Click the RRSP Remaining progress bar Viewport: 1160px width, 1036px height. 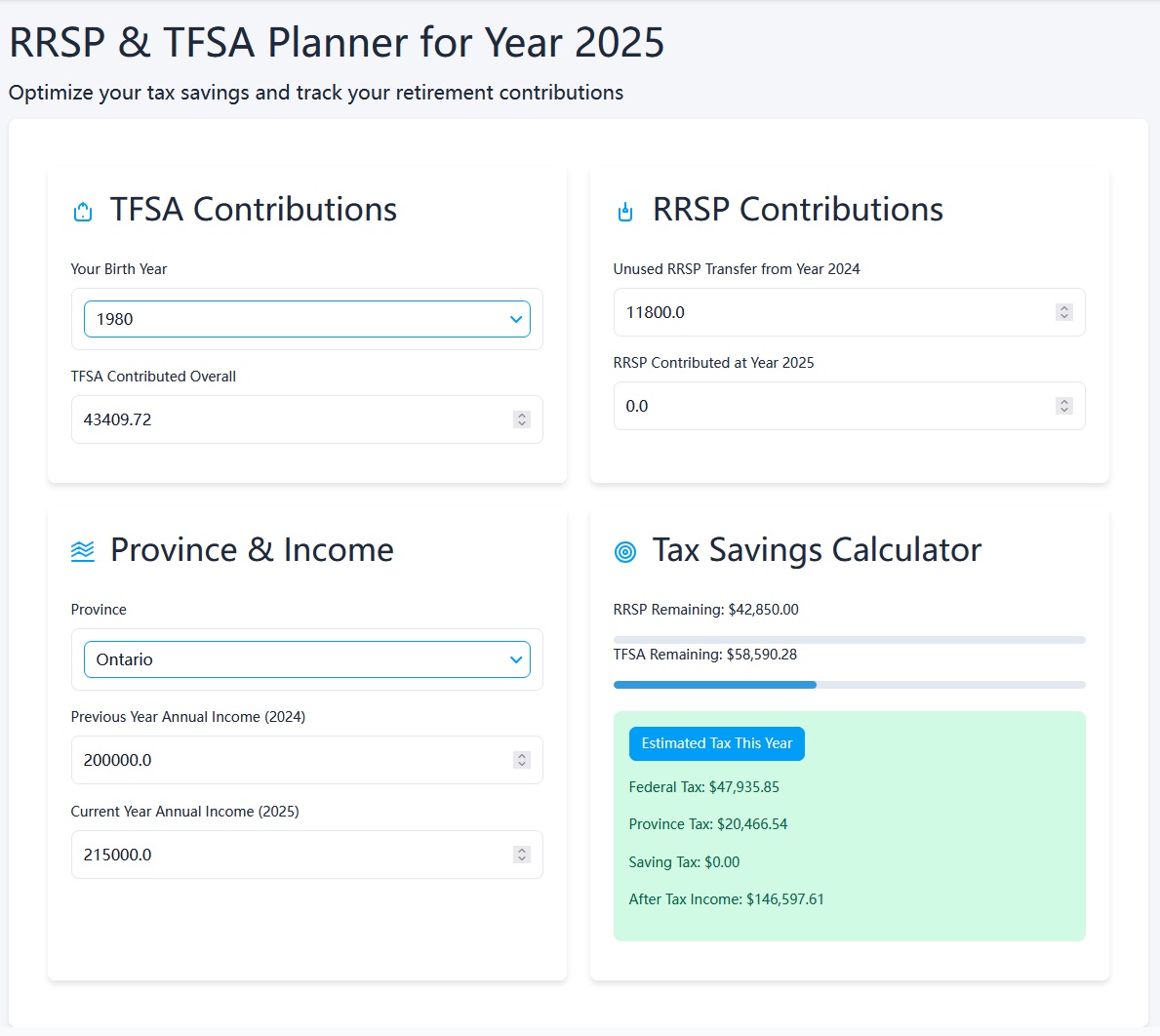click(x=849, y=639)
